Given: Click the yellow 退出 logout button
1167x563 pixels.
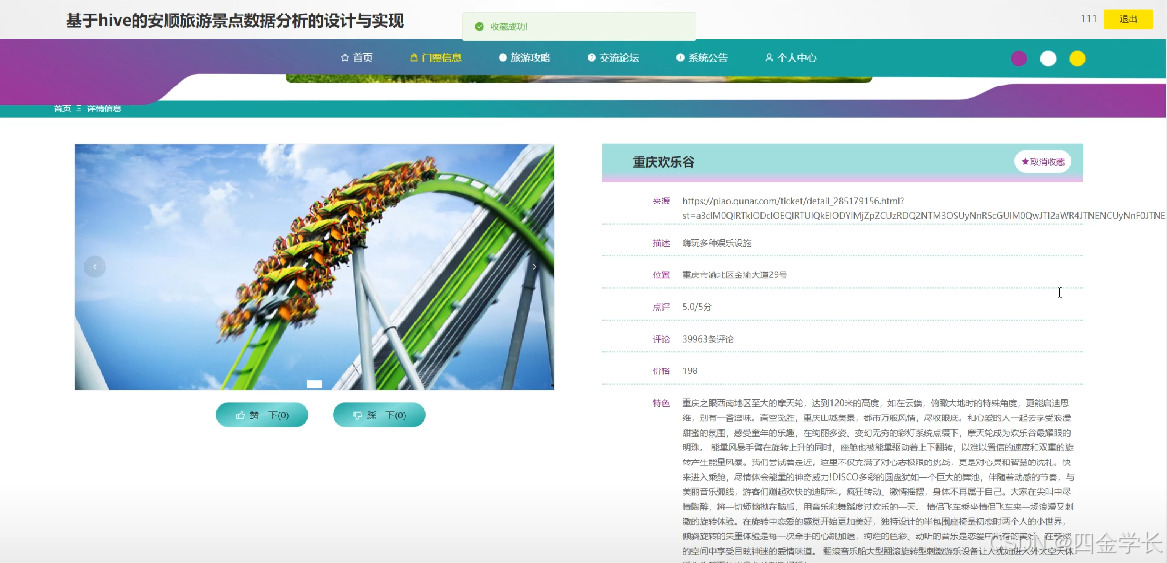Looking at the screenshot, I should point(1128,19).
